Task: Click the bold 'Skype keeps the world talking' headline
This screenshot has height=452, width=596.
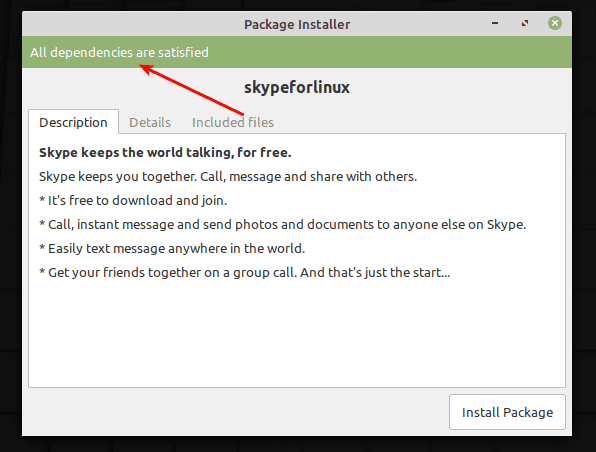Action: (x=165, y=152)
